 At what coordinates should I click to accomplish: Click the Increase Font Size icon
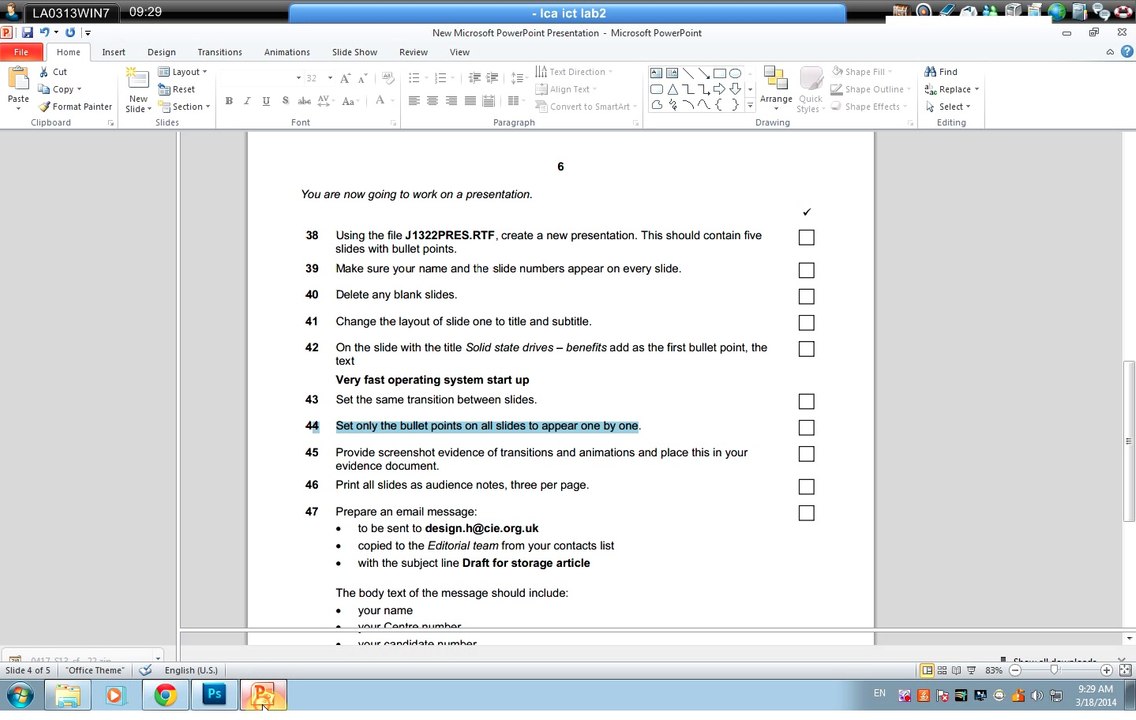[345, 78]
